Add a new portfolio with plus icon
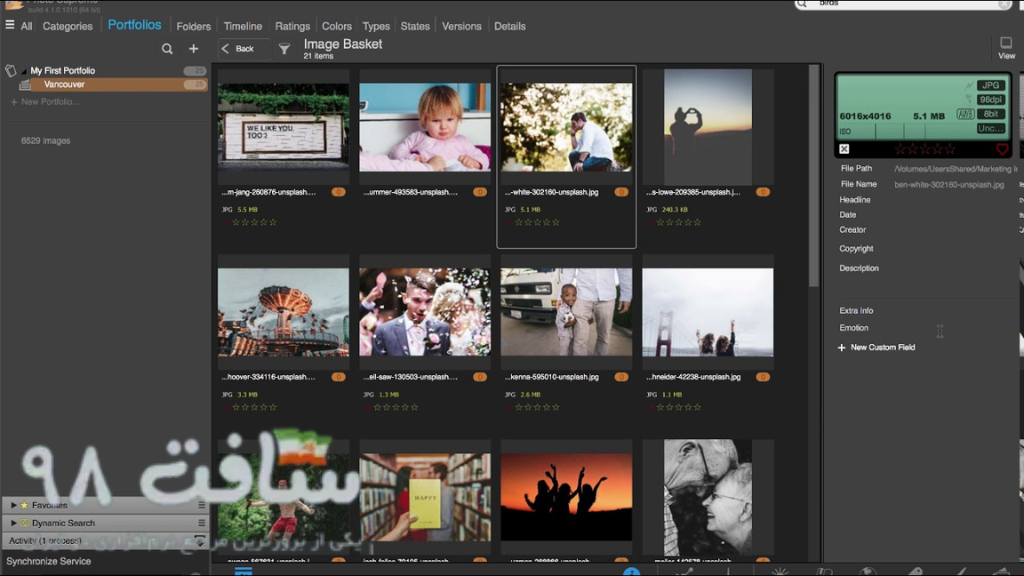Viewport: 1024px width, 576px height. point(193,48)
